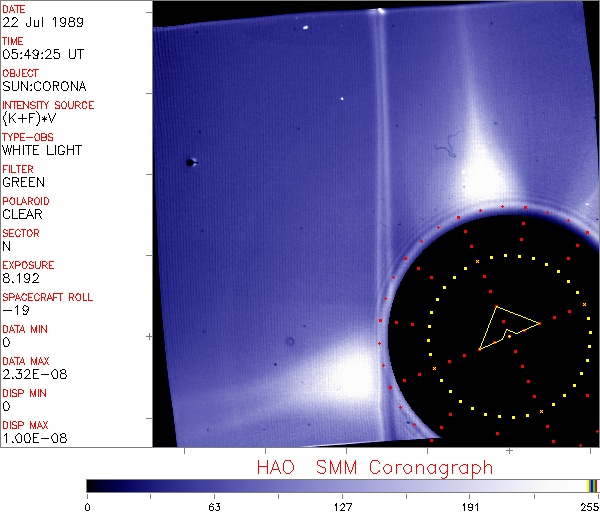Click the DISP MIN label
Image resolution: width=600 pixels, height=512 pixels.
24,393
